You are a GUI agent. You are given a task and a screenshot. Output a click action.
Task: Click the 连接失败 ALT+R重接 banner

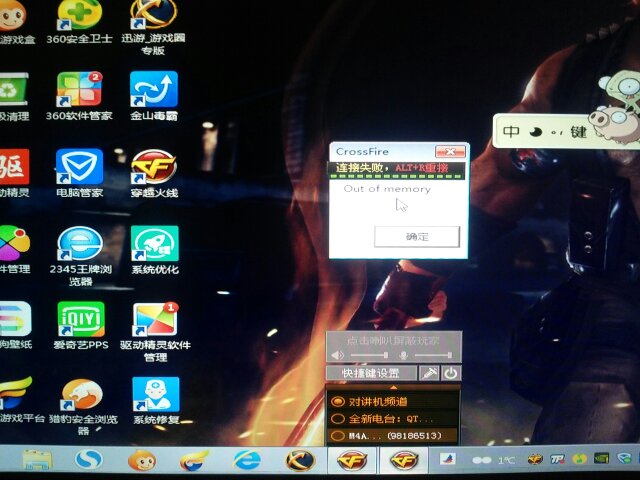(396, 171)
